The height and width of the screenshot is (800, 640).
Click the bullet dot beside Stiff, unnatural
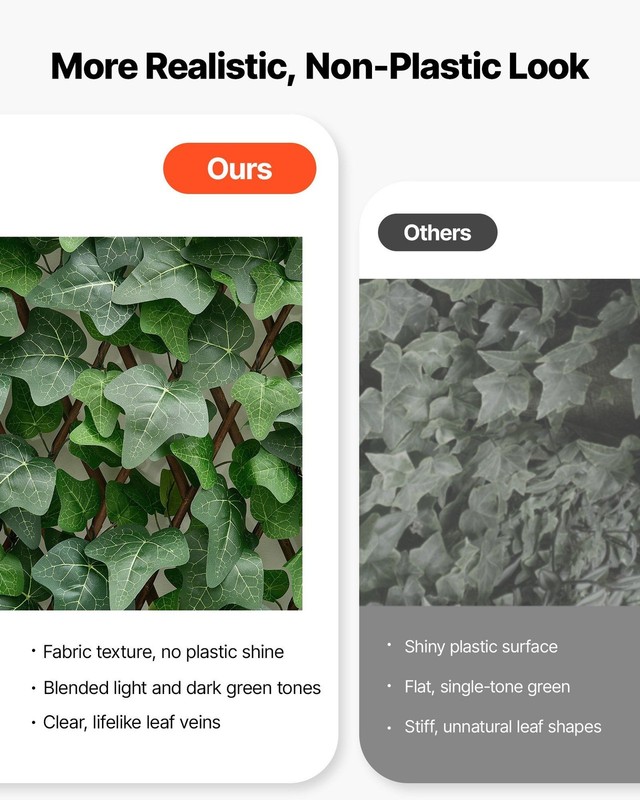click(389, 727)
